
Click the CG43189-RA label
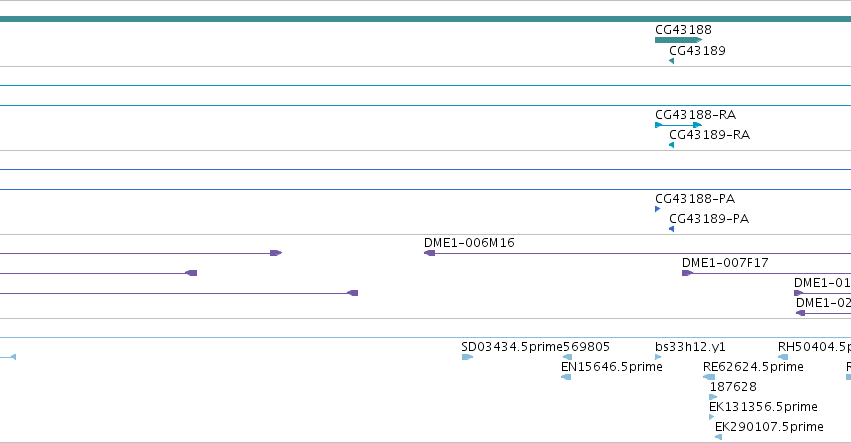pos(710,135)
